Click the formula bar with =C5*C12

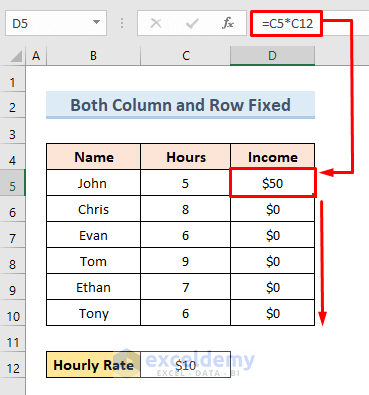click(x=311, y=23)
